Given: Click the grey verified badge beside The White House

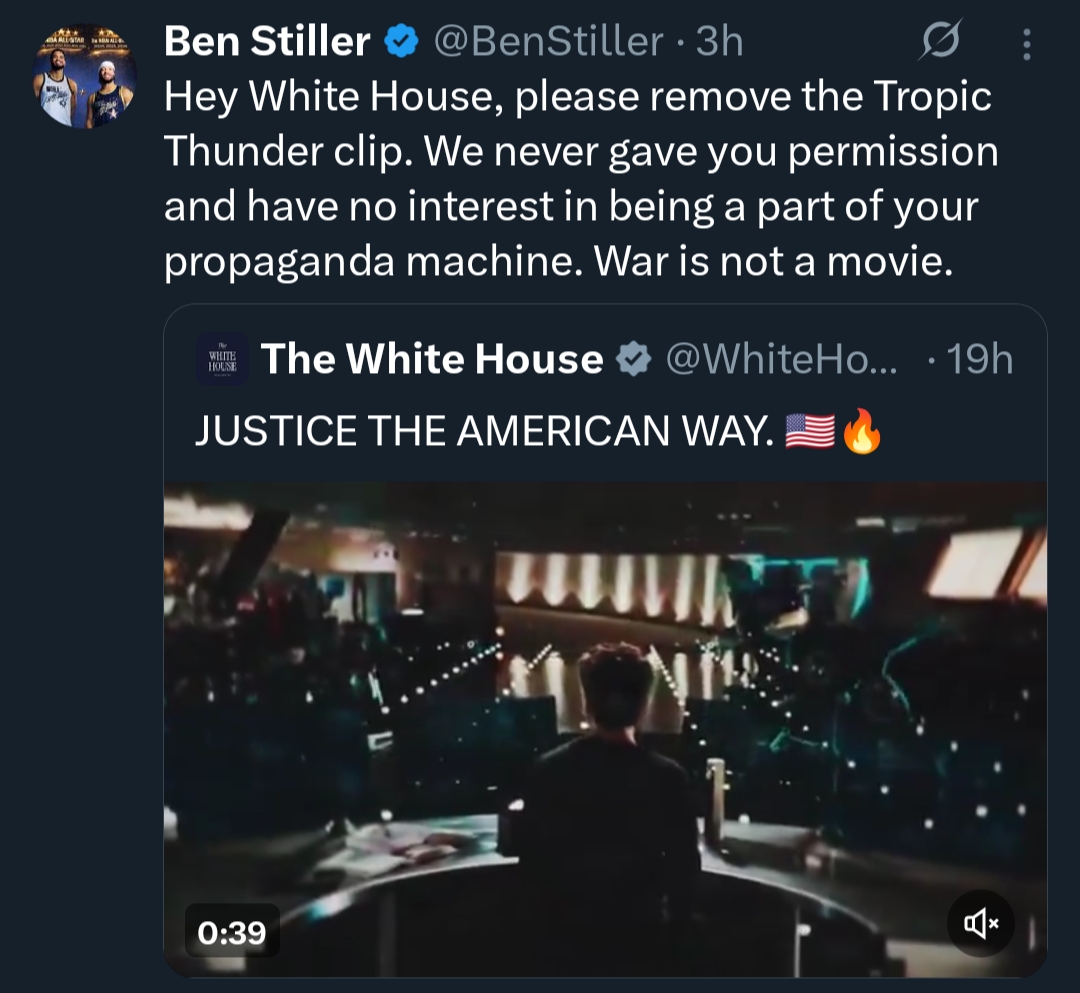Looking at the screenshot, I should (x=633, y=360).
